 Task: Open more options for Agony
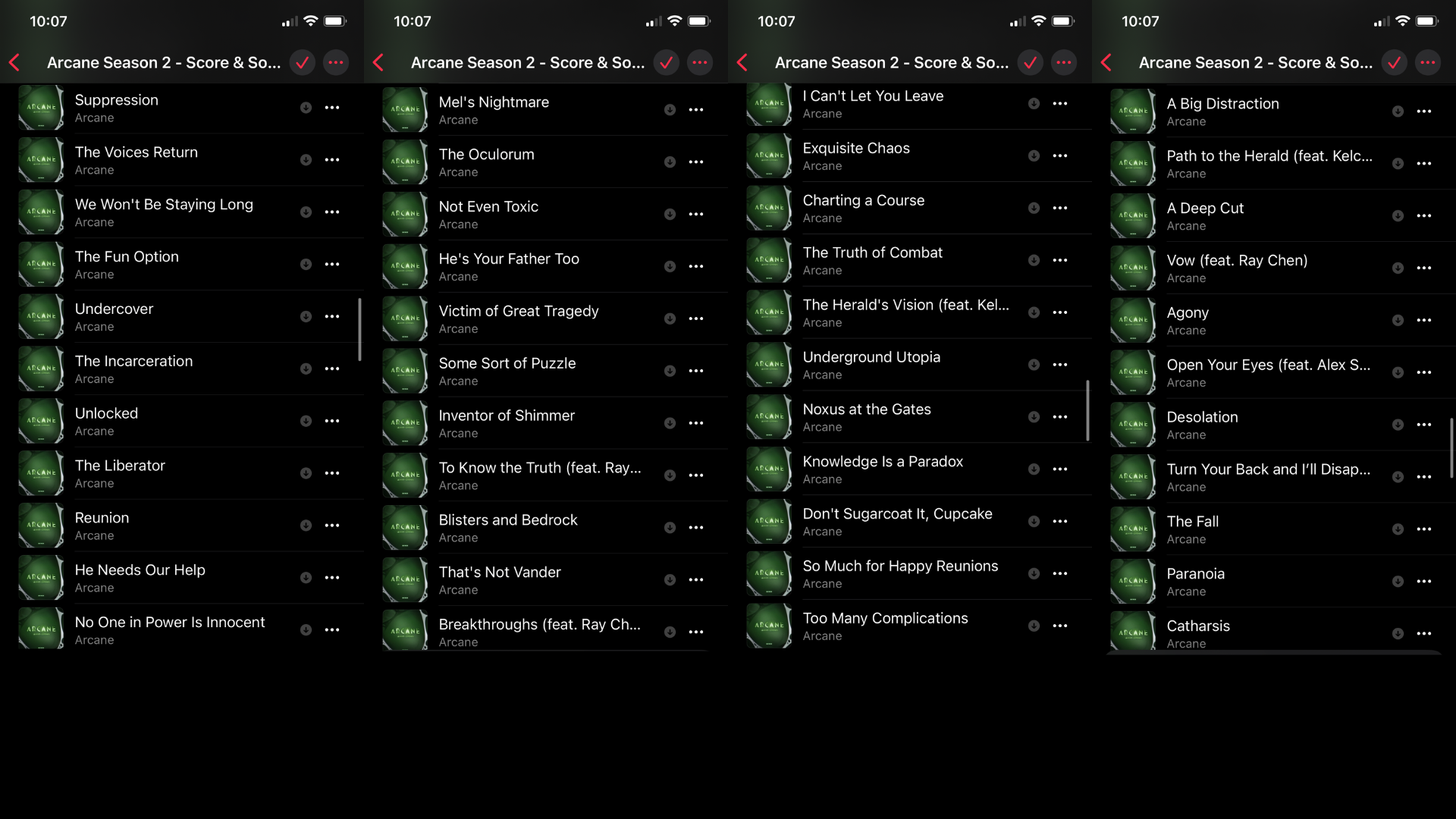click(1424, 320)
